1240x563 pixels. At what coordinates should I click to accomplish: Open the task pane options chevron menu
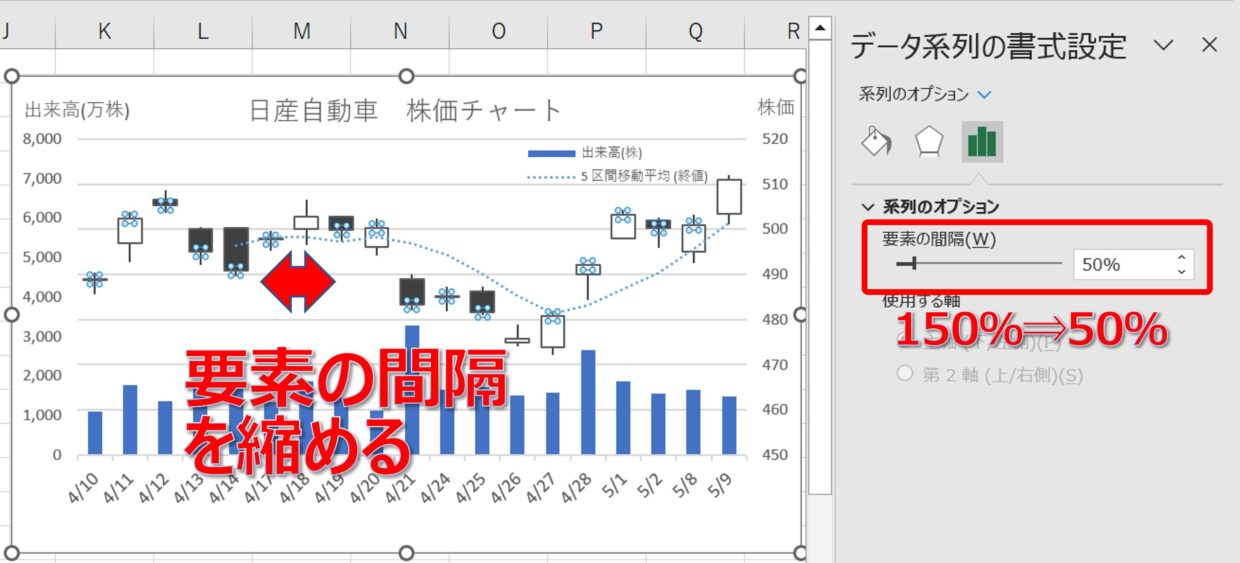[1163, 45]
